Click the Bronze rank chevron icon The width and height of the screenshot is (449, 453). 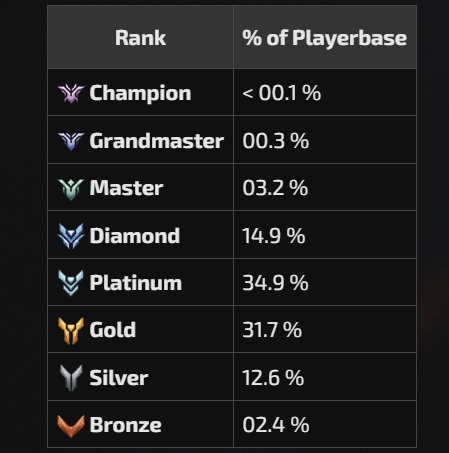click(71, 426)
